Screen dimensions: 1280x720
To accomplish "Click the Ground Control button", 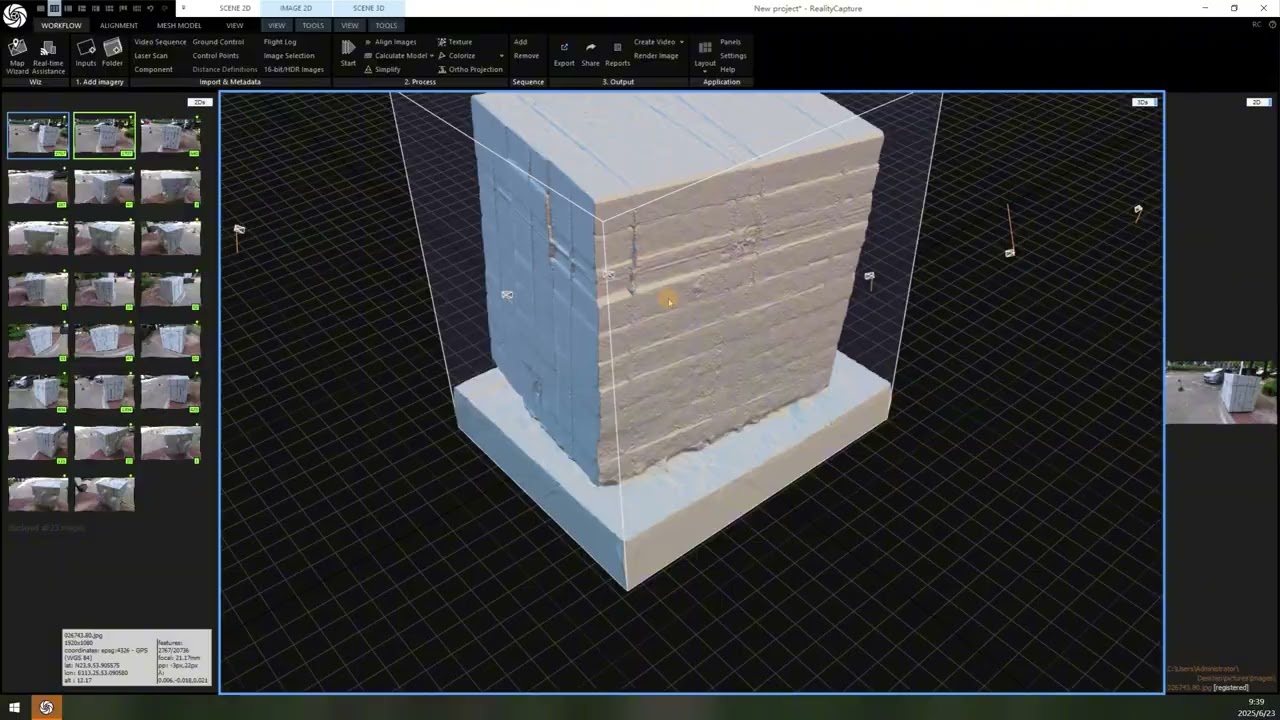I will coord(218,42).
